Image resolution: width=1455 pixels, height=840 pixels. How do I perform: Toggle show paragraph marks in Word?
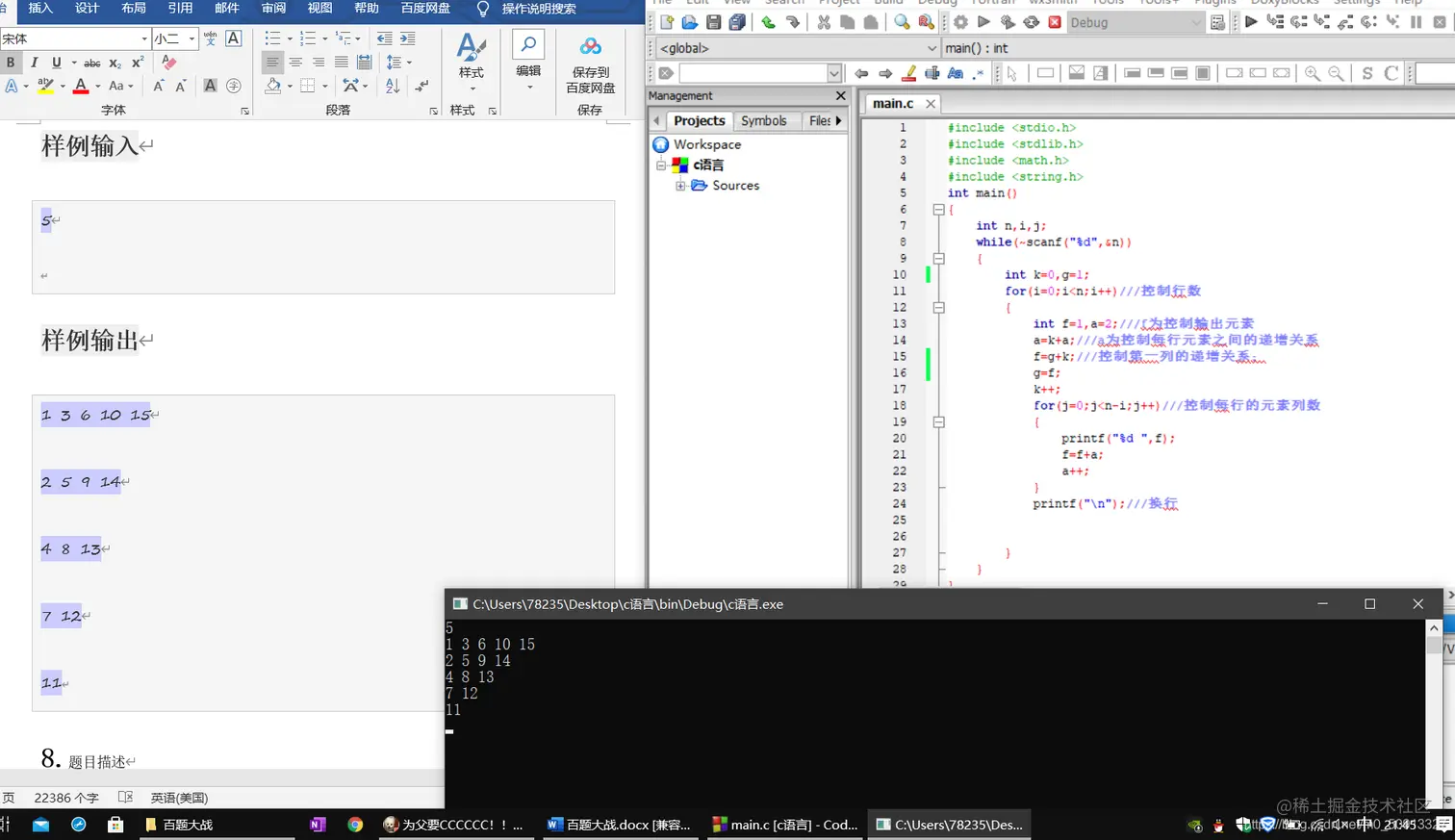tap(421, 86)
